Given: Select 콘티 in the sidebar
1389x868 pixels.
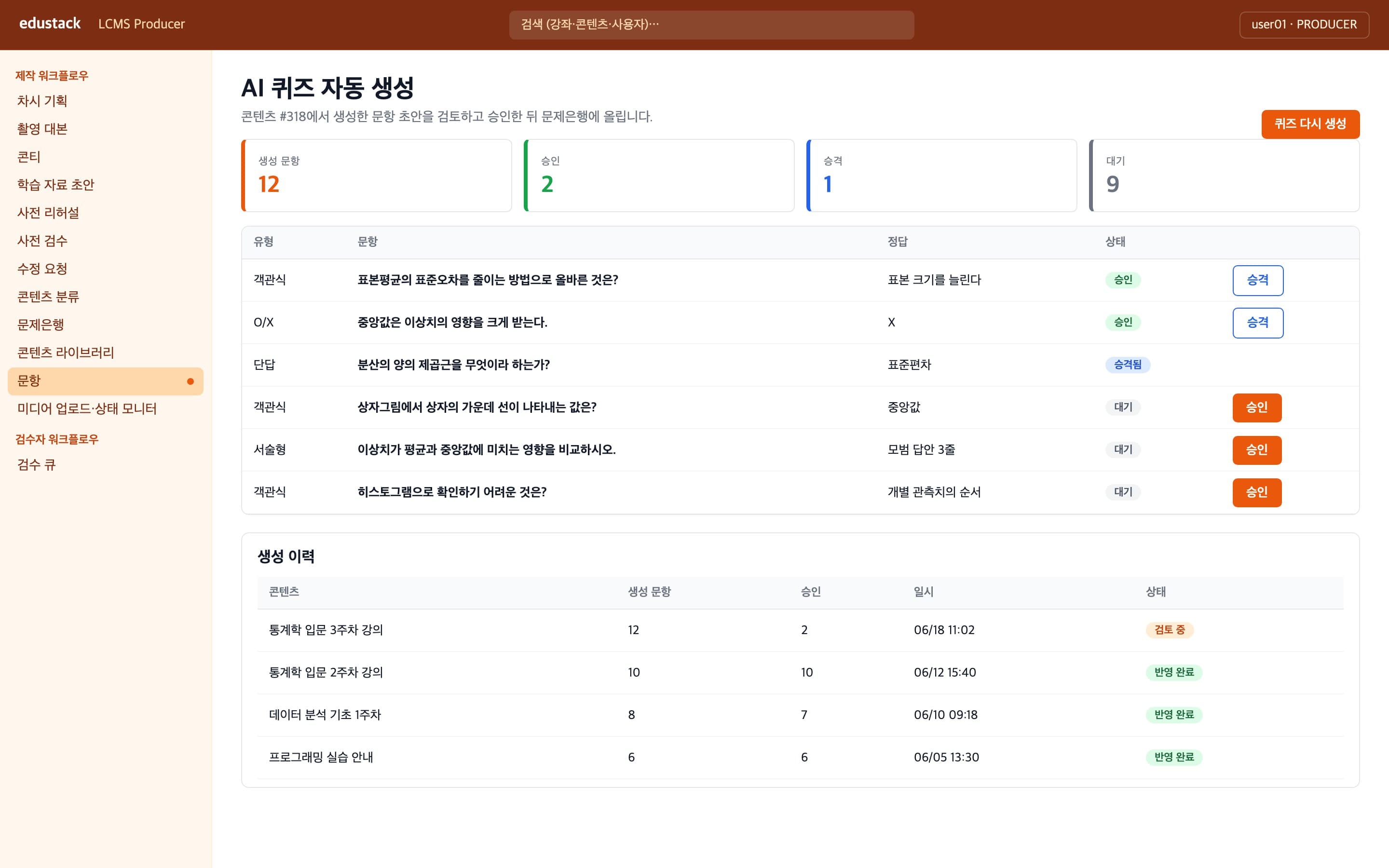Looking at the screenshot, I should [106, 157].
